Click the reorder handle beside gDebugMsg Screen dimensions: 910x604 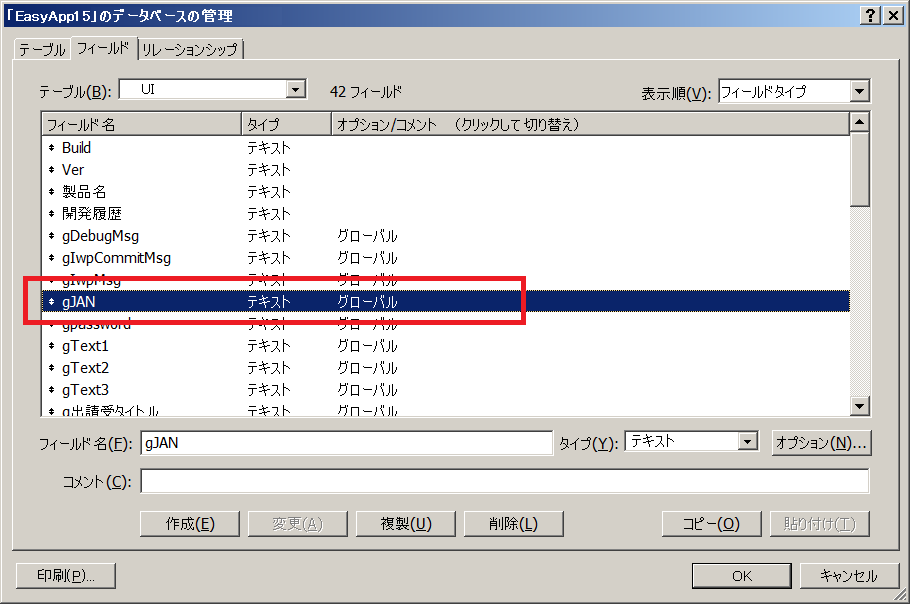pyautogui.click(x=52, y=236)
